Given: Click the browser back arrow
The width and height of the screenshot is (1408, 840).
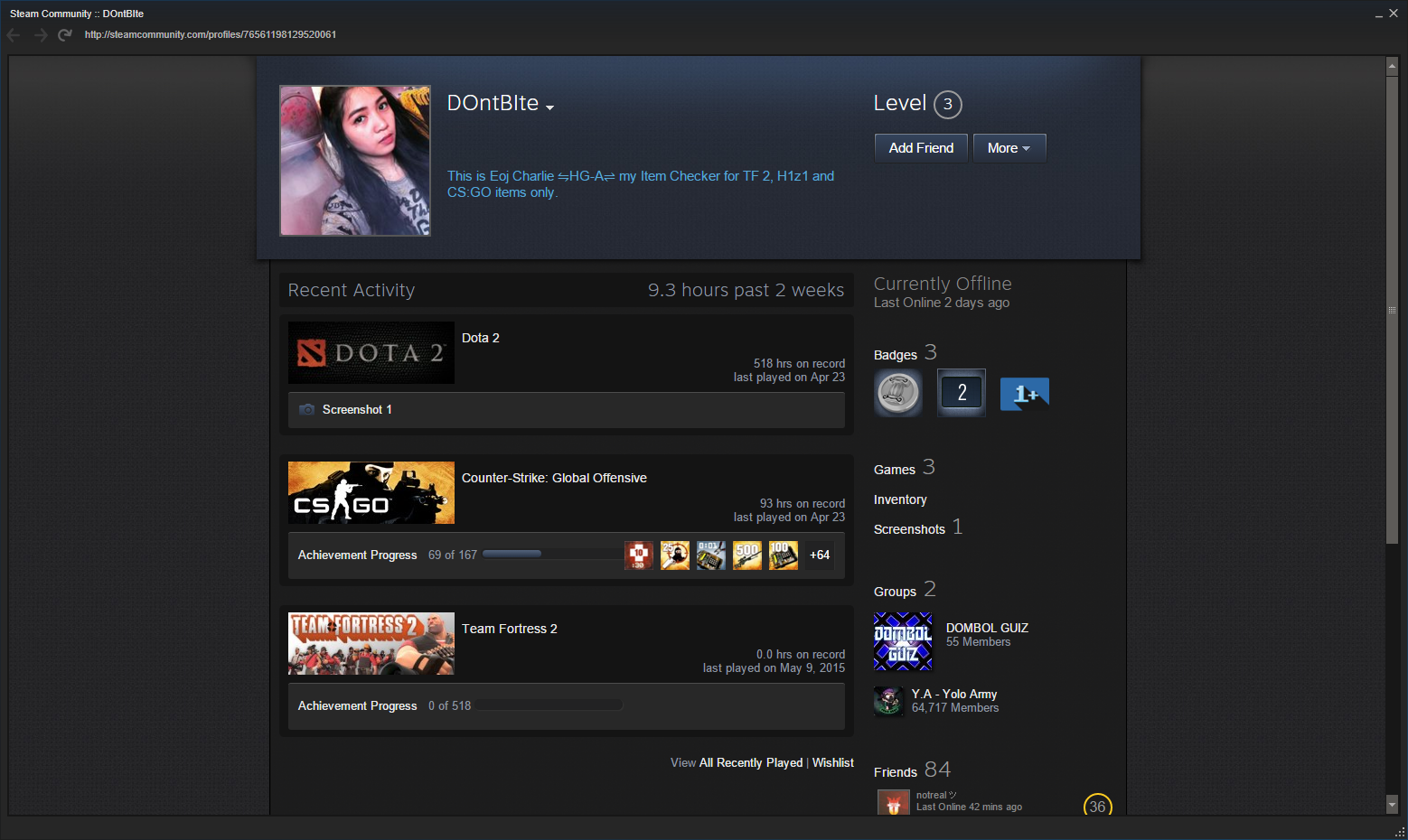Looking at the screenshot, I should (x=14, y=35).
